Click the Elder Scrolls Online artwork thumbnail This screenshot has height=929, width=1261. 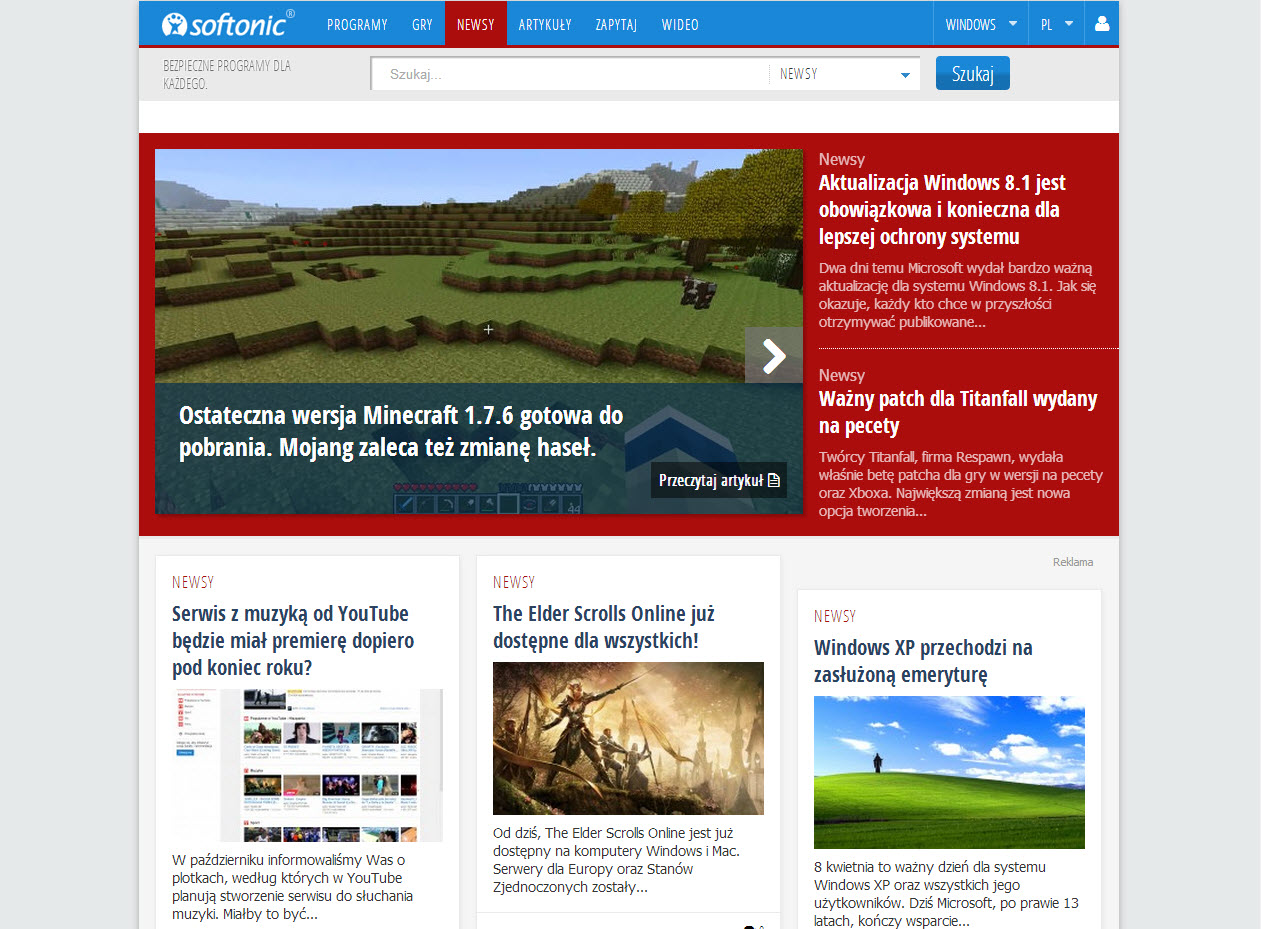pyautogui.click(x=628, y=738)
